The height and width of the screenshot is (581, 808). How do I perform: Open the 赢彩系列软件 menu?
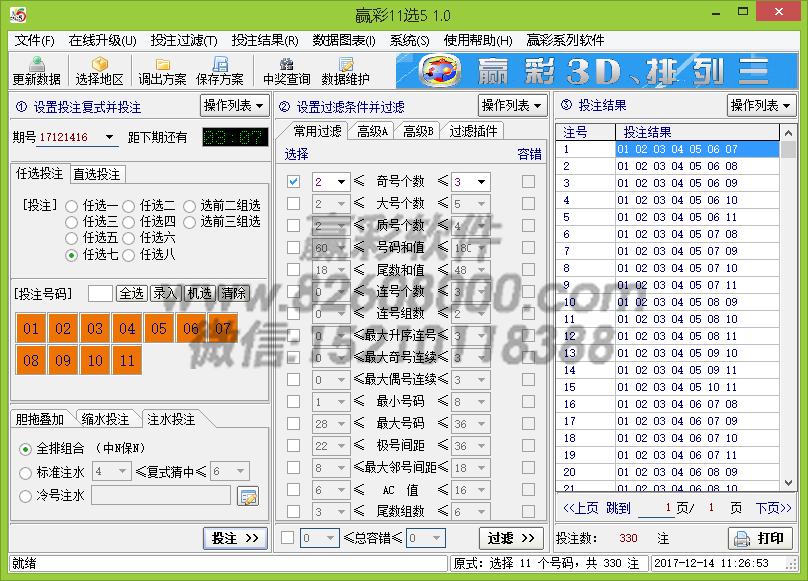[x=565, y=40]
